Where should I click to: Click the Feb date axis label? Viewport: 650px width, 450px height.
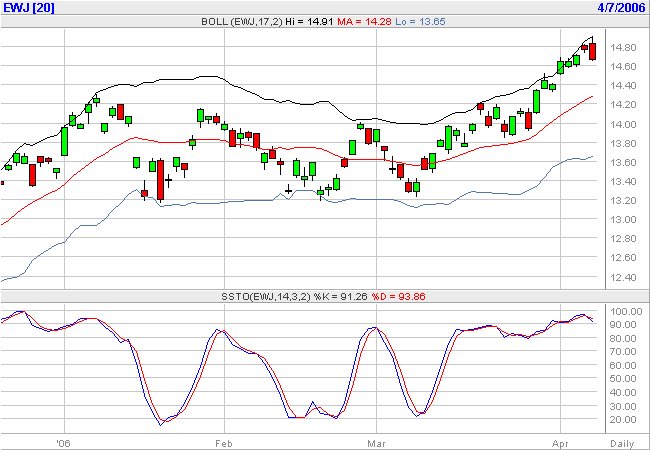(x=223, y=444)
